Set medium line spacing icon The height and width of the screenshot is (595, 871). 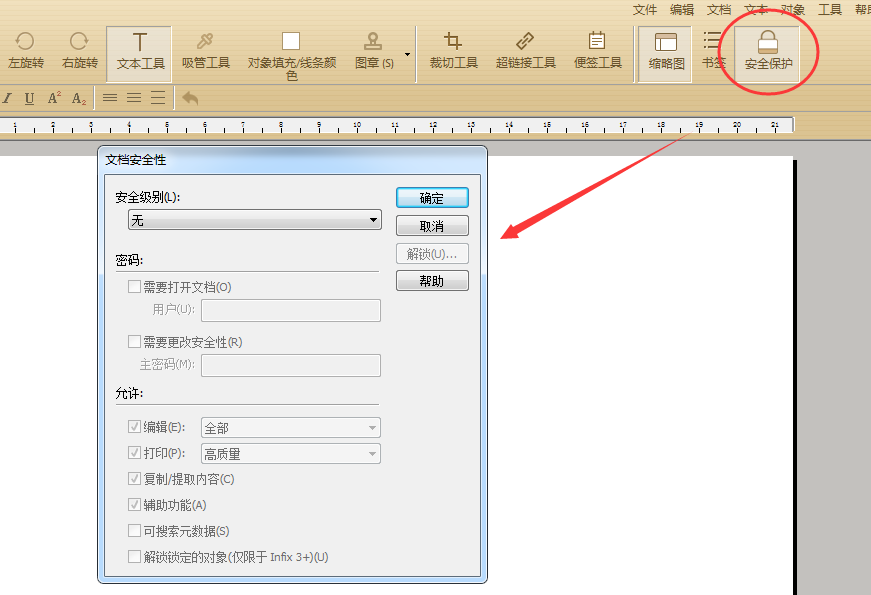click(134, 98)
